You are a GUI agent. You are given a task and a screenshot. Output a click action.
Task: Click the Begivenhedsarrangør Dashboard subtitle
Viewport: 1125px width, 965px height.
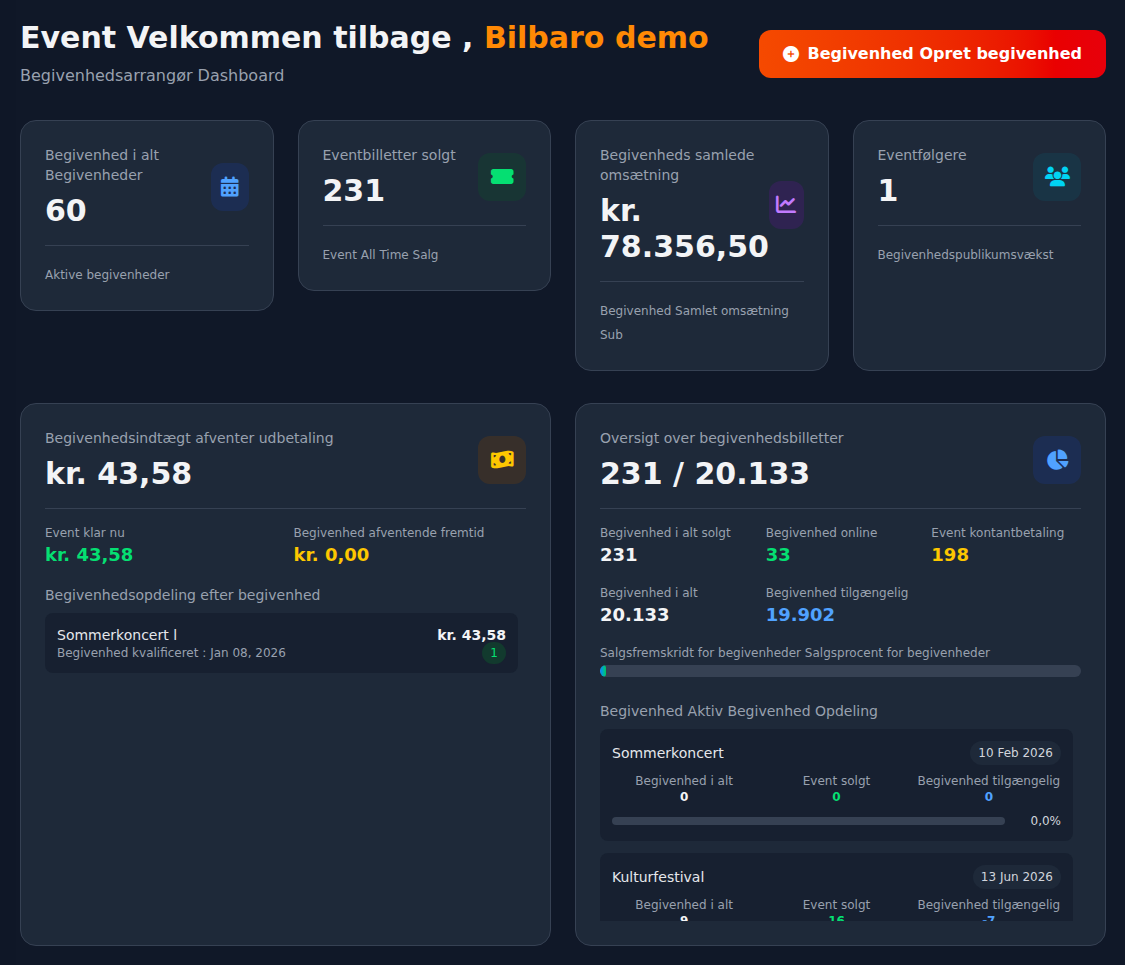tap(152, 75)
